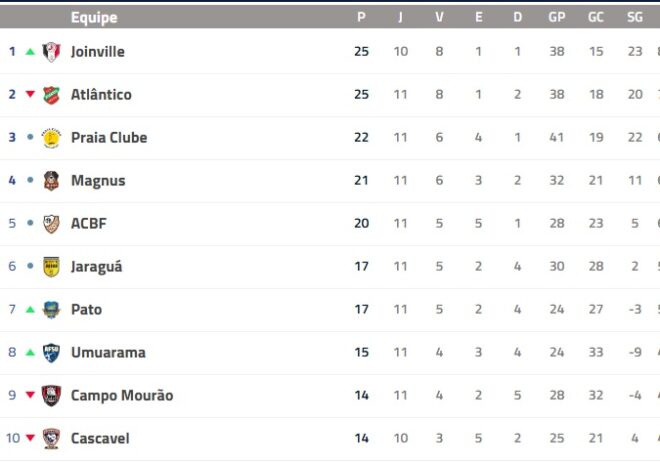This screenshot has width=660, height=462.
Task: Click the Pato team crest
Action: (x=51, y=310)
